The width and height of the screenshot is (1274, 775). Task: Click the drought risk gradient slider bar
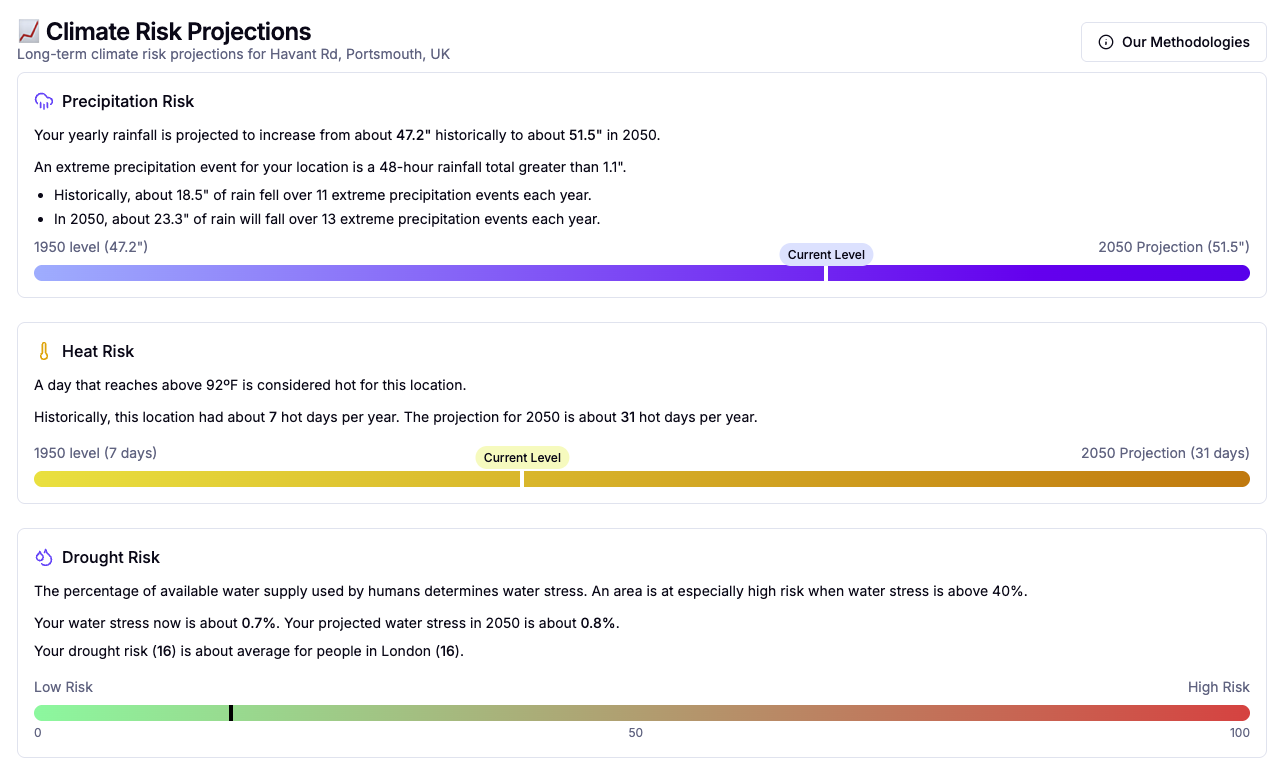tap(640, 712)
